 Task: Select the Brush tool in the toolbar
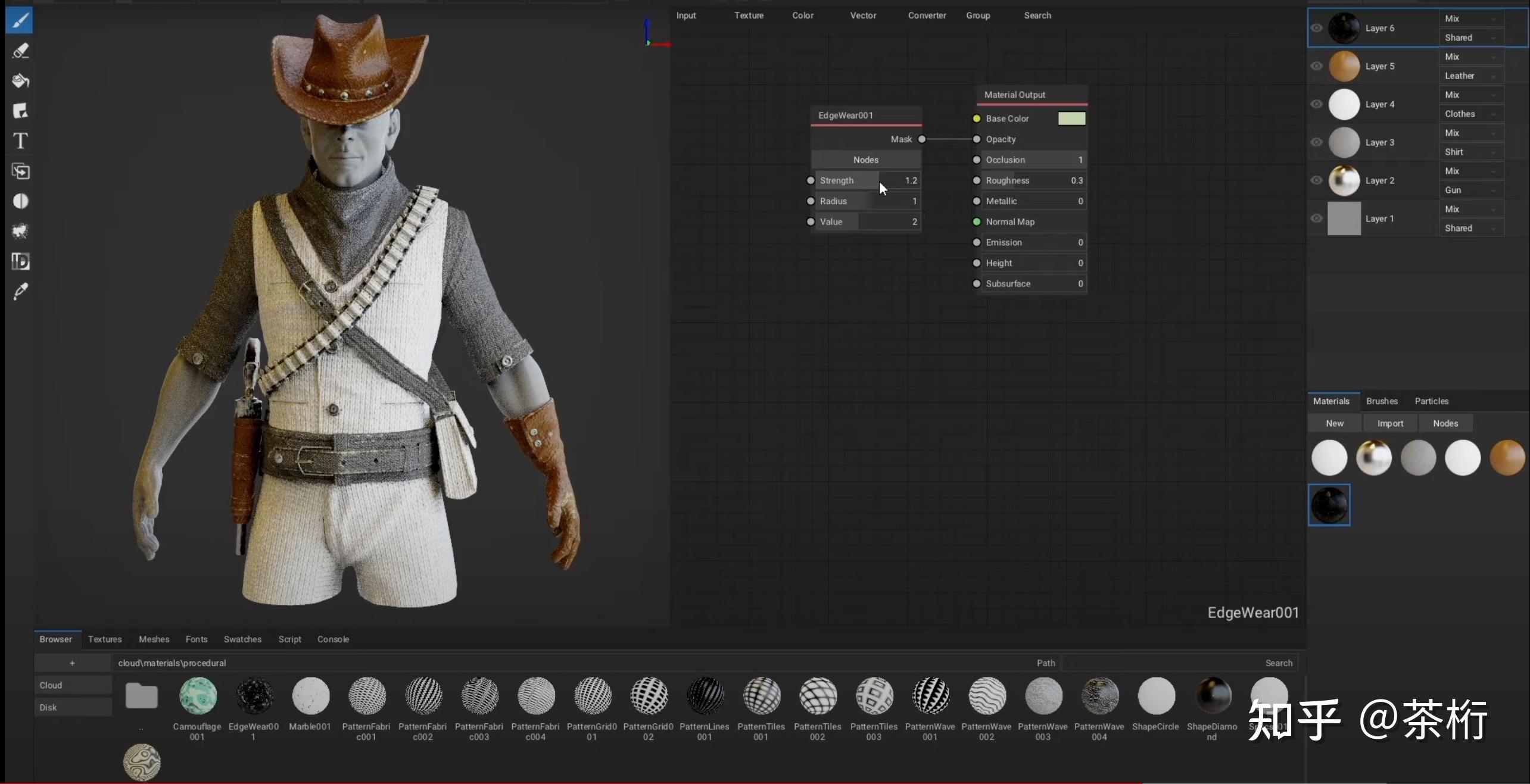(21, 20)
